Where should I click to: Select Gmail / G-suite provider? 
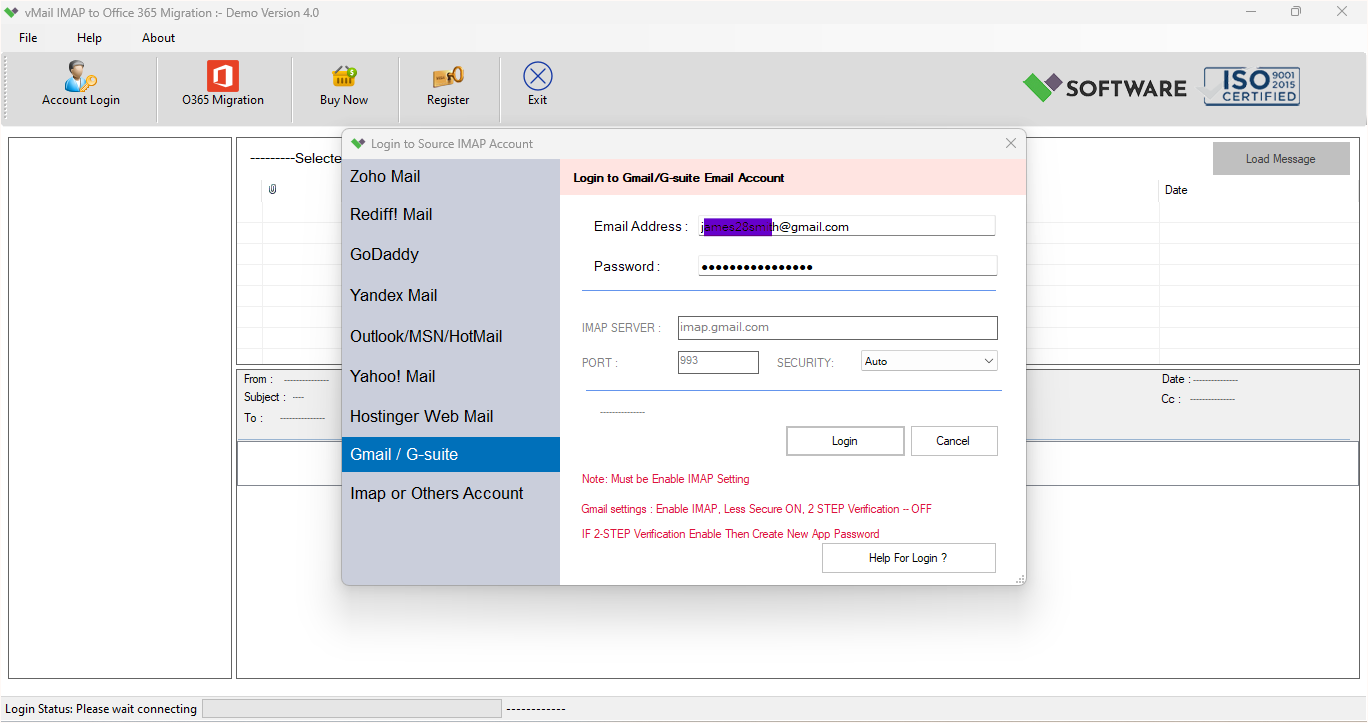[451, 454]
